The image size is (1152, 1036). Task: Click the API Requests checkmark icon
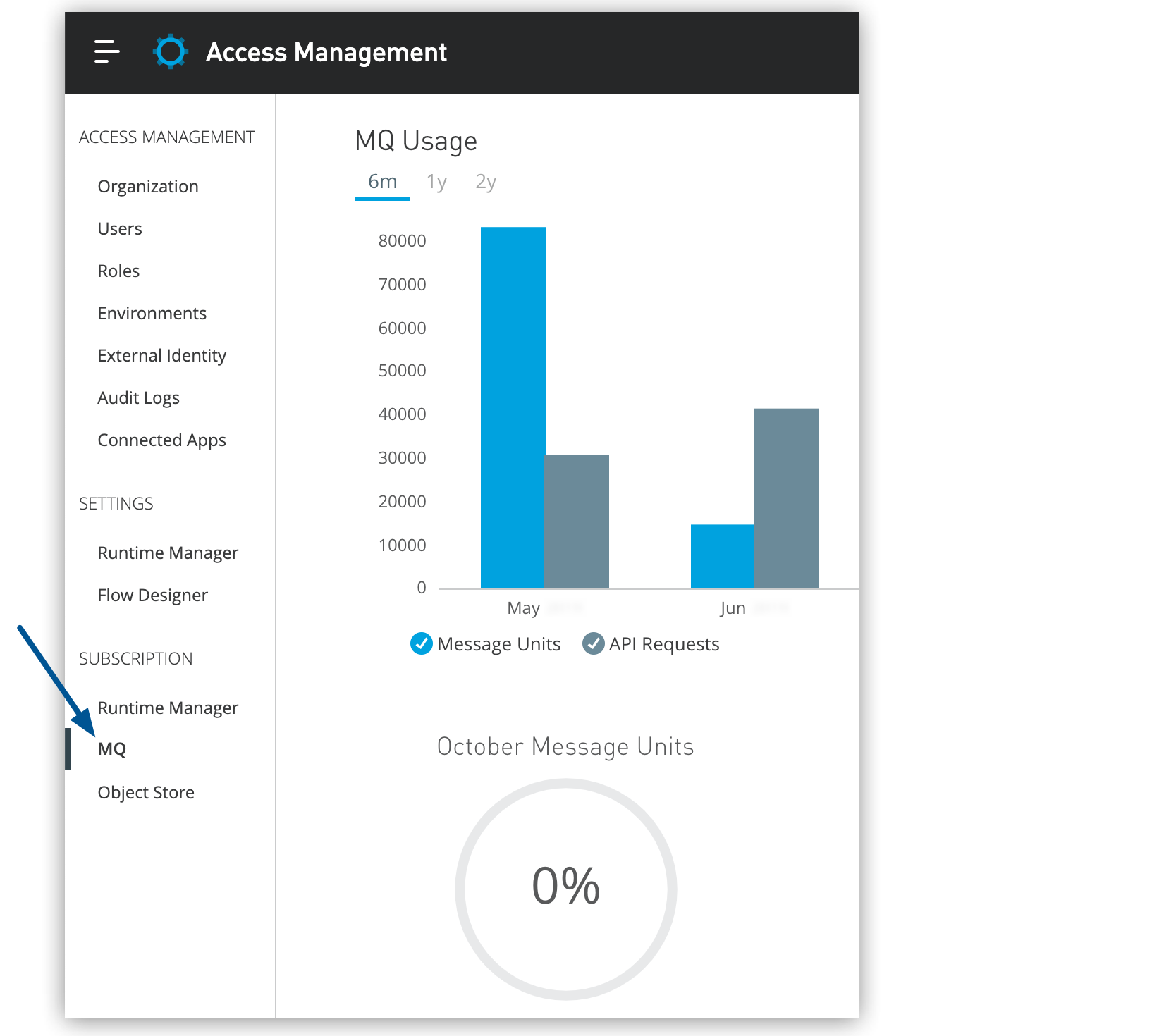point(594,643)
